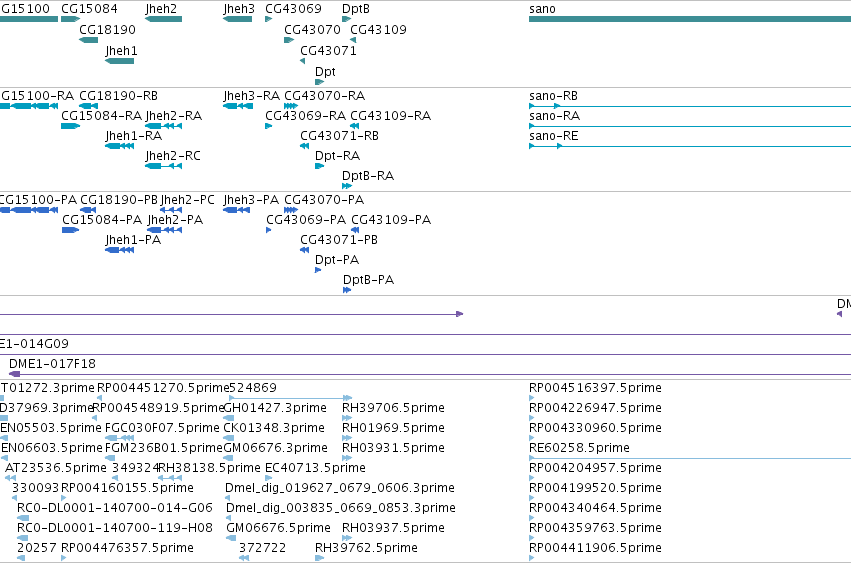Select transcript label CG43109-RA
Screen dimensions: 851x563
tap(391, 116)
